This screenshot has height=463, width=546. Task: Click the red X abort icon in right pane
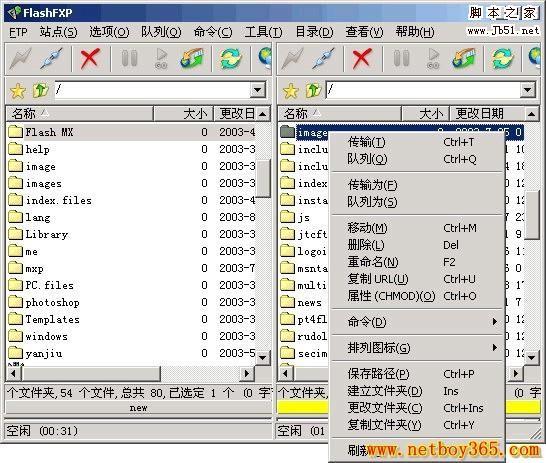[x=362, y=58]
